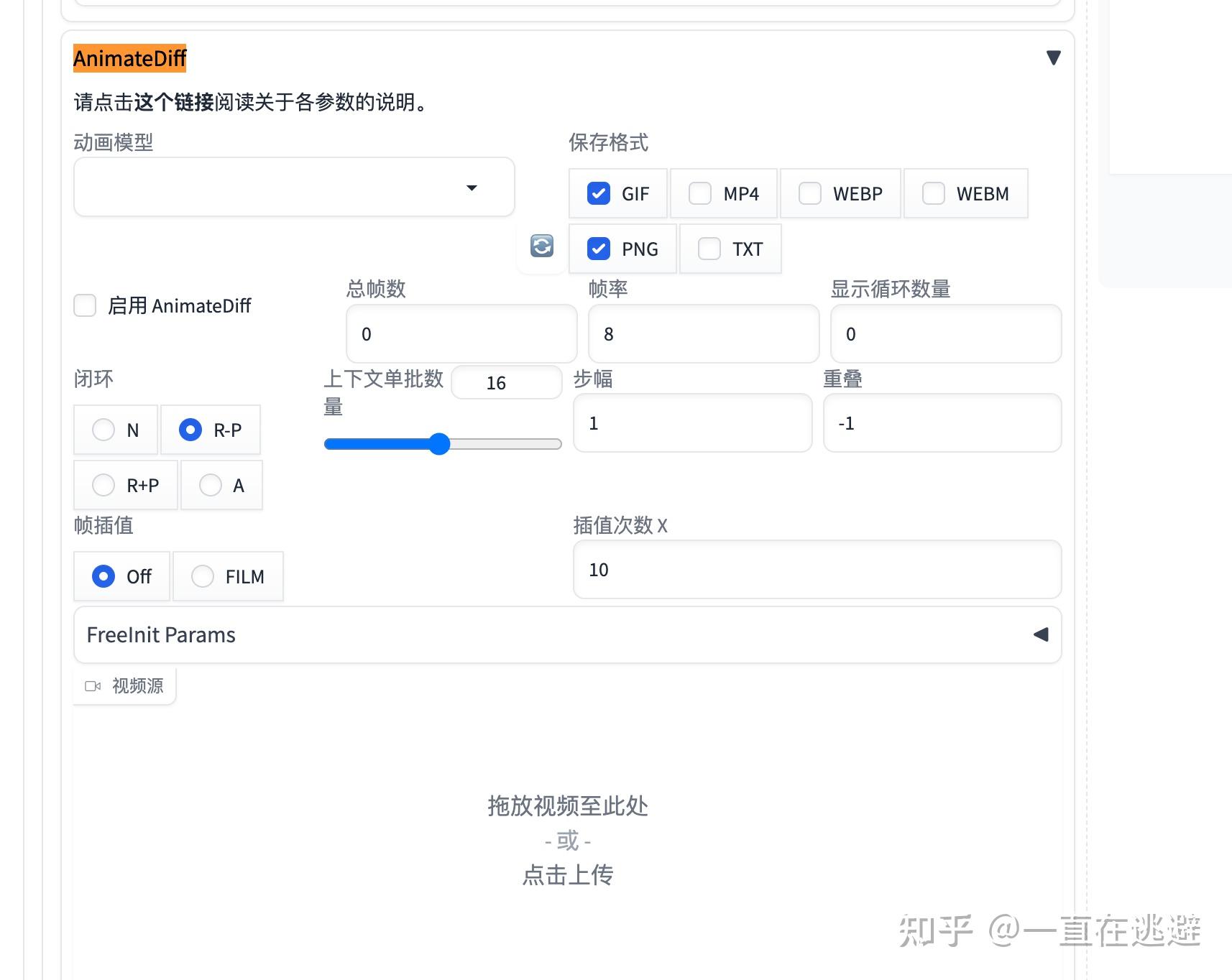This screenshot has width=1232, height=980.
Task: Open the 动画模型 dropdown
Action: 294,187
